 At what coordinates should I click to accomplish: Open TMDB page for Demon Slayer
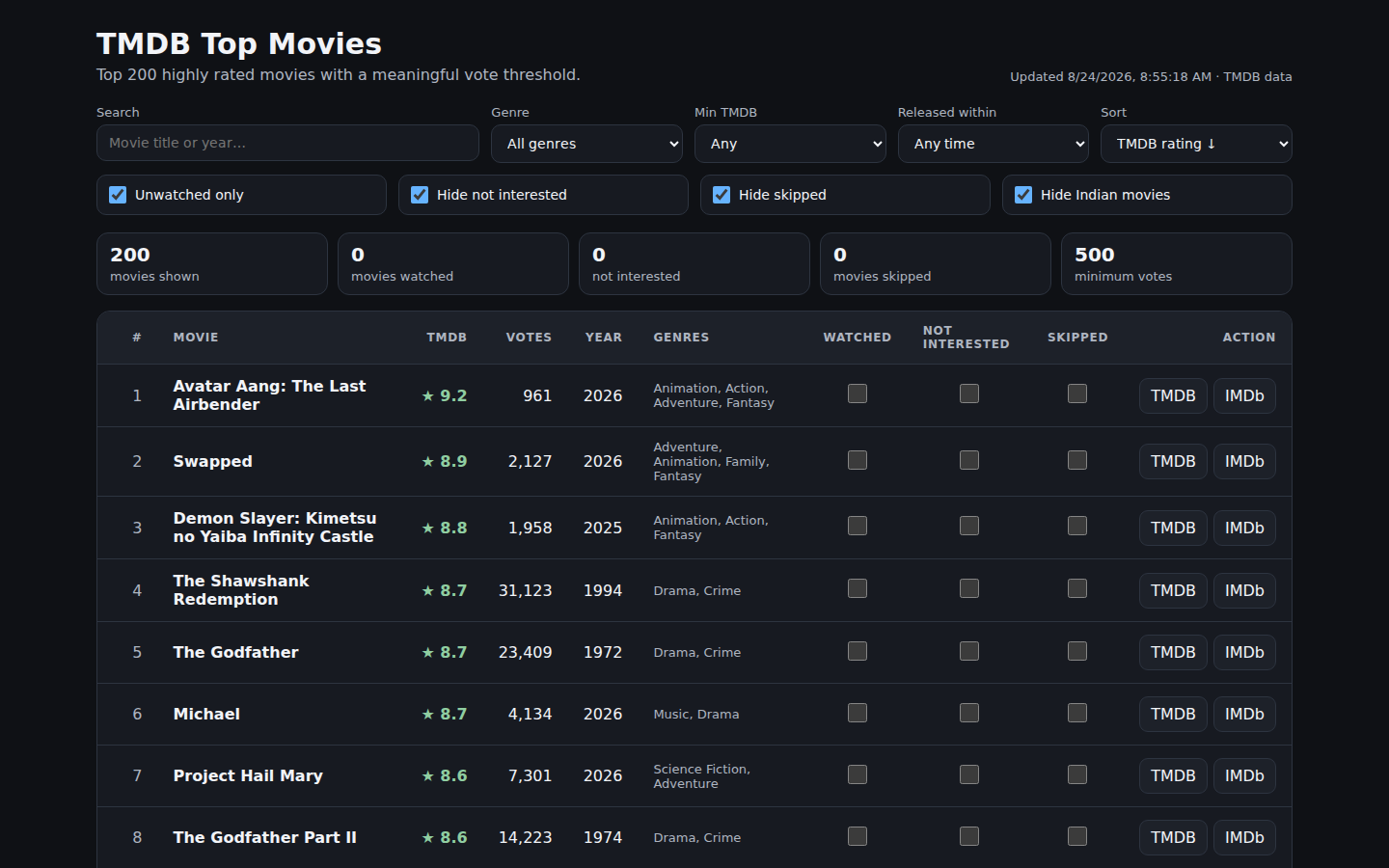coord(1173,528)
